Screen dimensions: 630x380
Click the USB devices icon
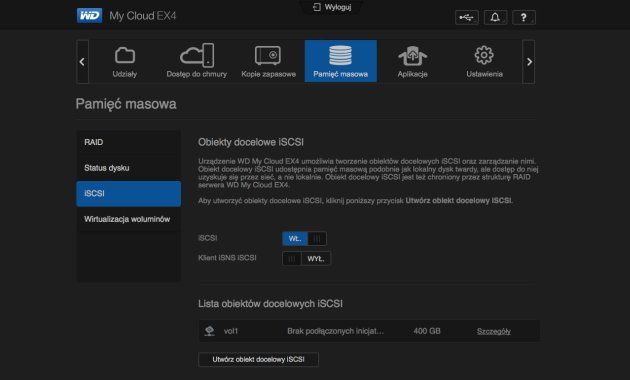[466, 17]
